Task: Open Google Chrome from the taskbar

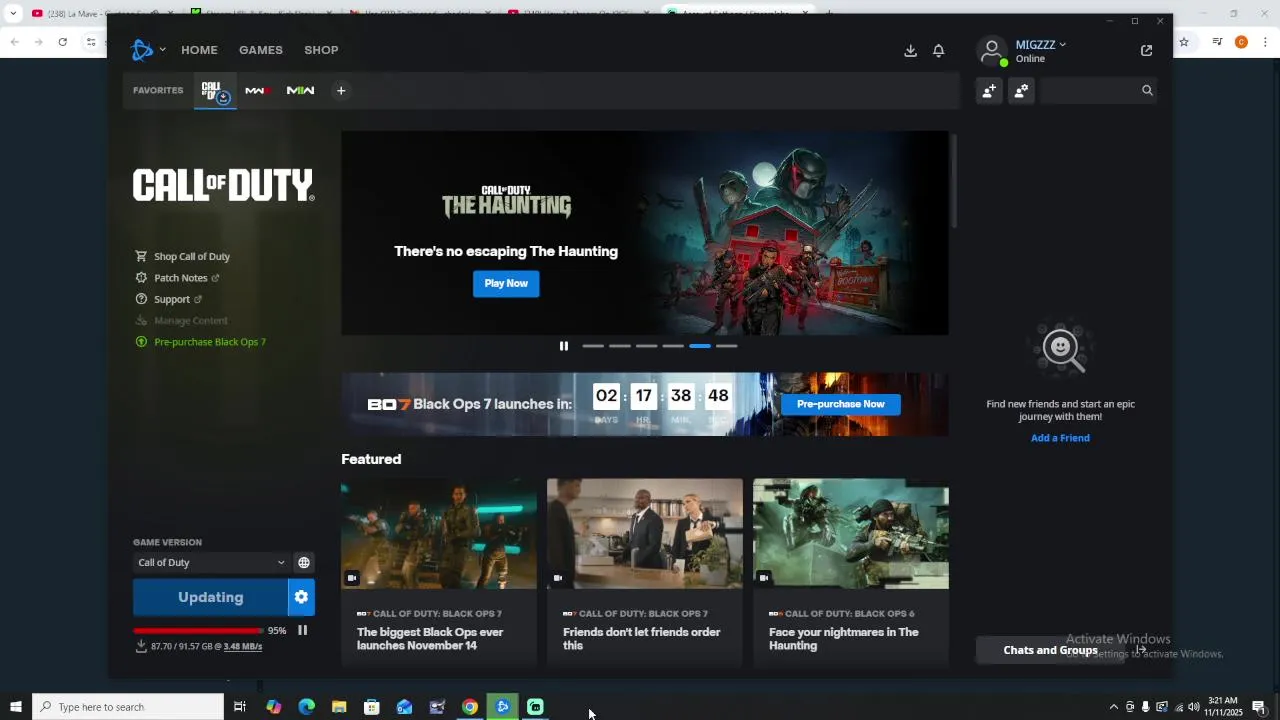Action: (x=470, y=707)
